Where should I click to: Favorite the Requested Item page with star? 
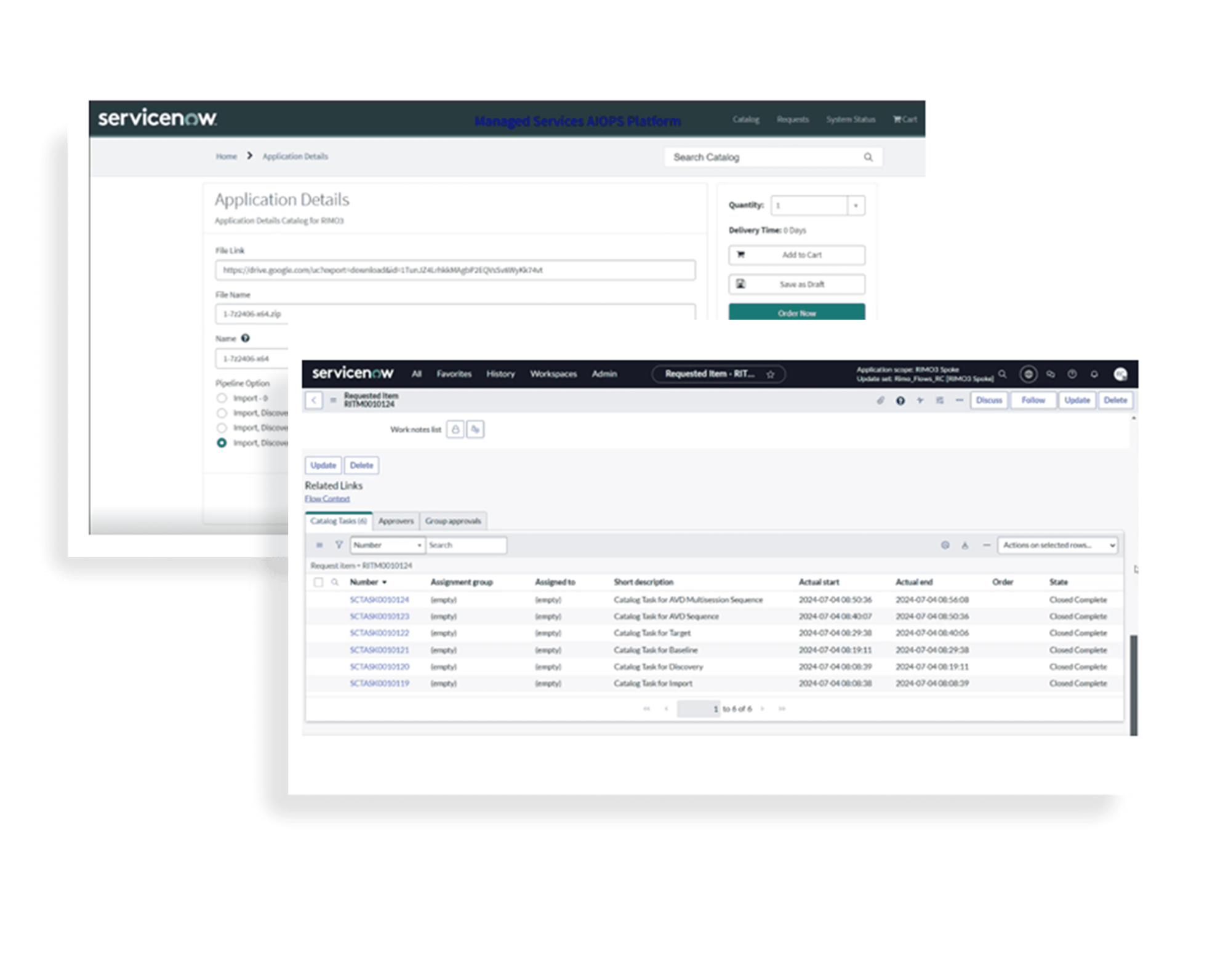pos(770,374)
